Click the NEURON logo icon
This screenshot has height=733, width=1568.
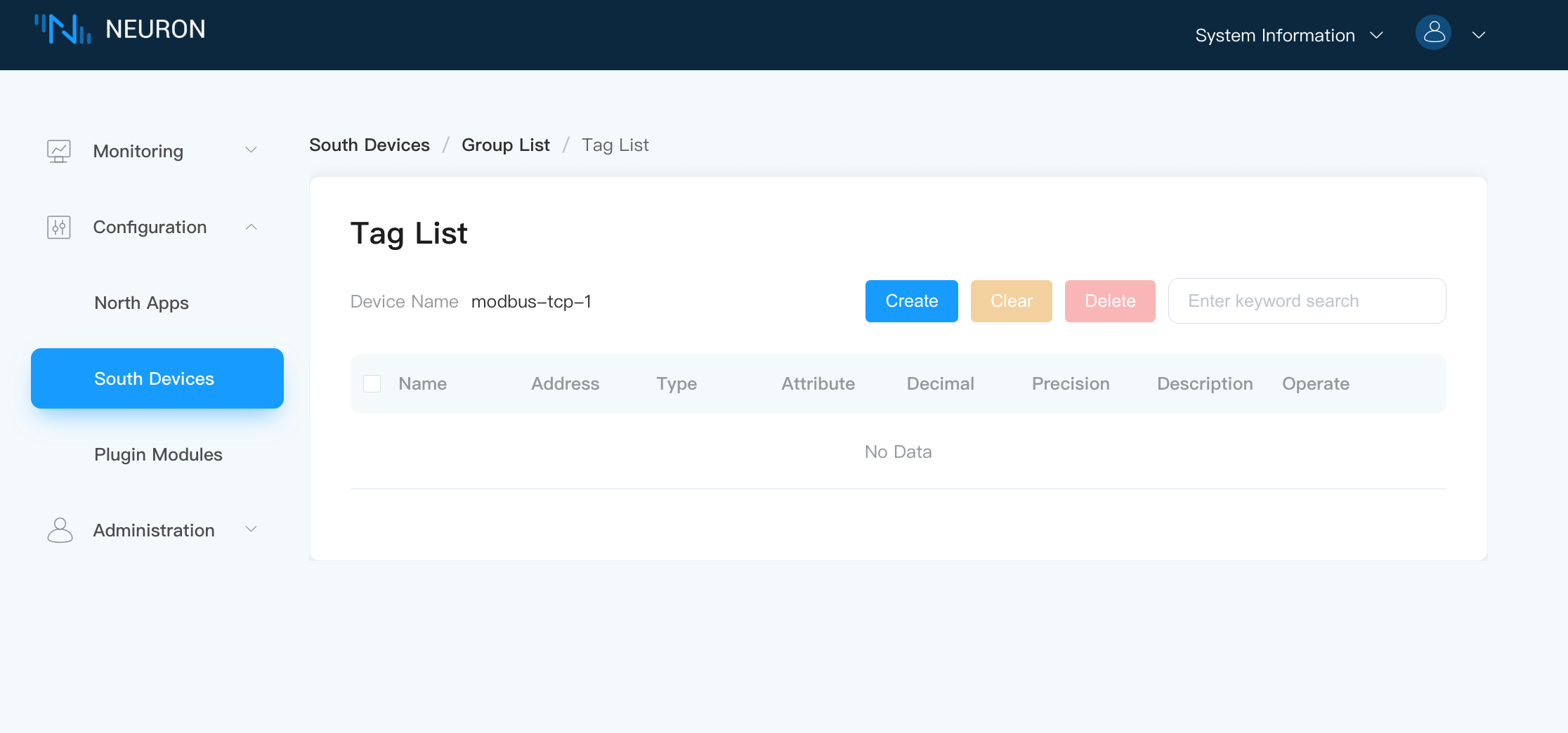coord(64,29)
